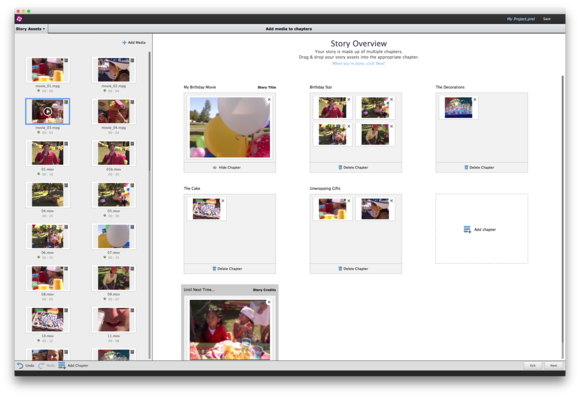Click the Story Assets panel scrollbar
Viewport: 580px width, 397px height.
(149, 111)
